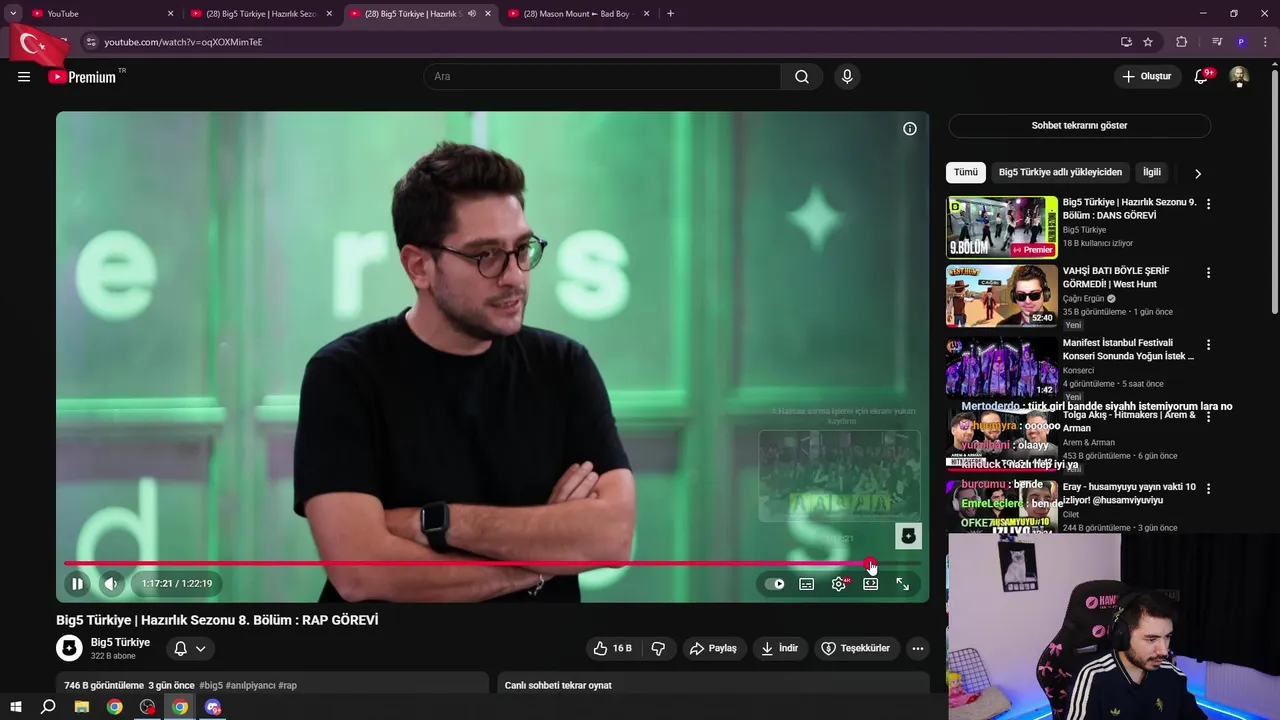Open the 'VAHŞİ BATI BÖYLE ŞERİF GÖRMEDİ' title
The width and height of the screenshot is (1280, 720).
[x=1115, y=277]
